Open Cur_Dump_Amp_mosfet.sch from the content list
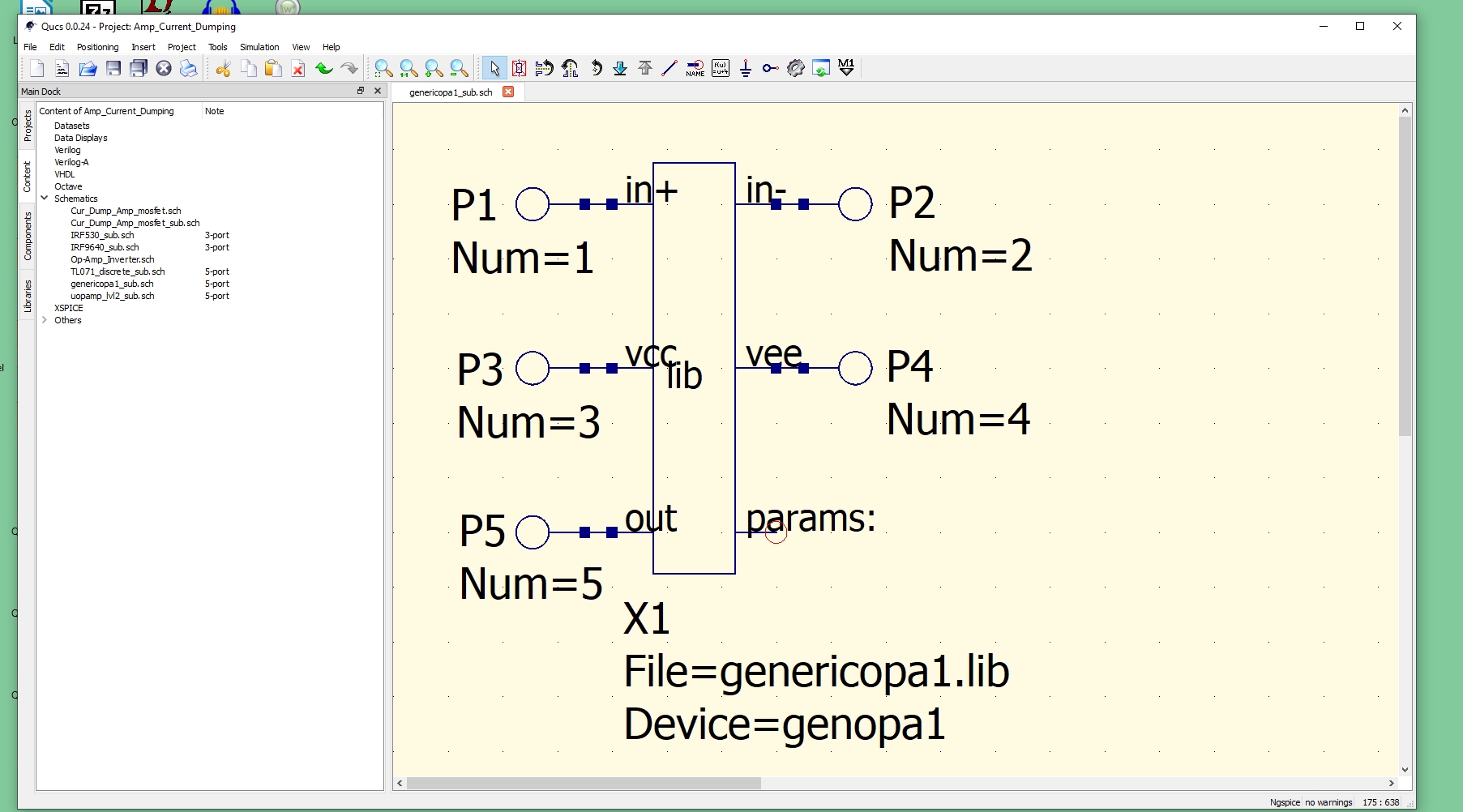1463x812 pixels. (126, 211)
